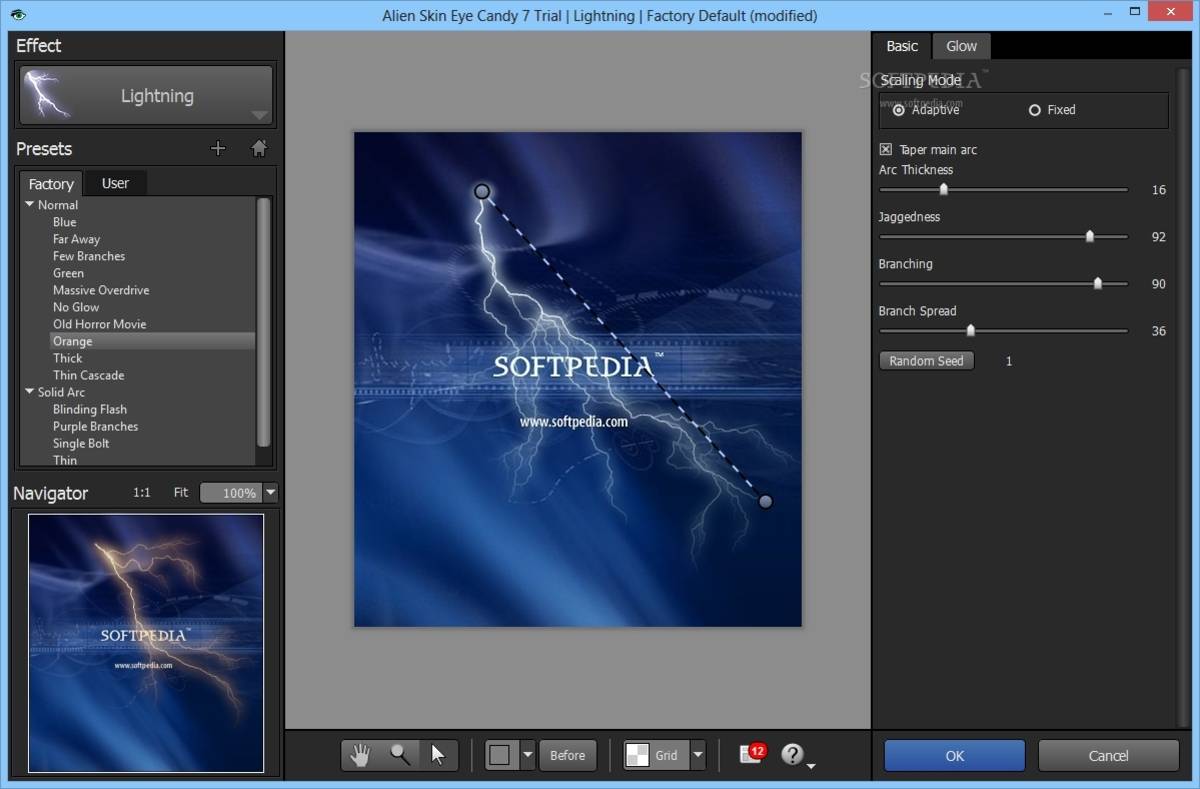
Task: Click the plus icon to add preset
Action: 218,148
